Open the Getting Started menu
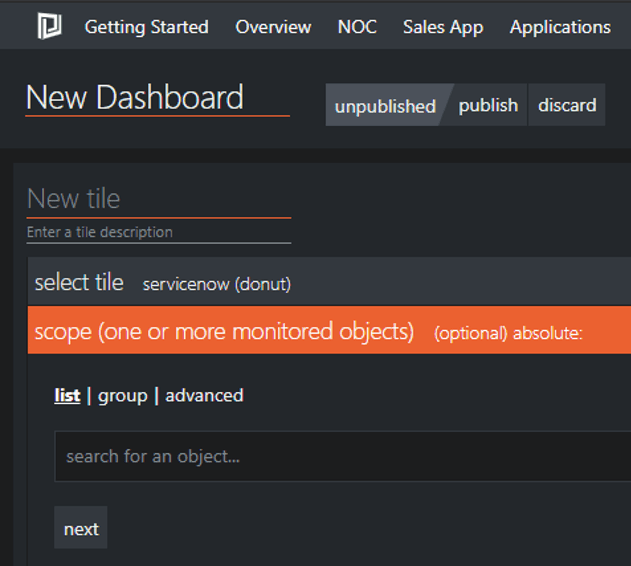This screenshot has width=631, height=566. tap(146, 27)
